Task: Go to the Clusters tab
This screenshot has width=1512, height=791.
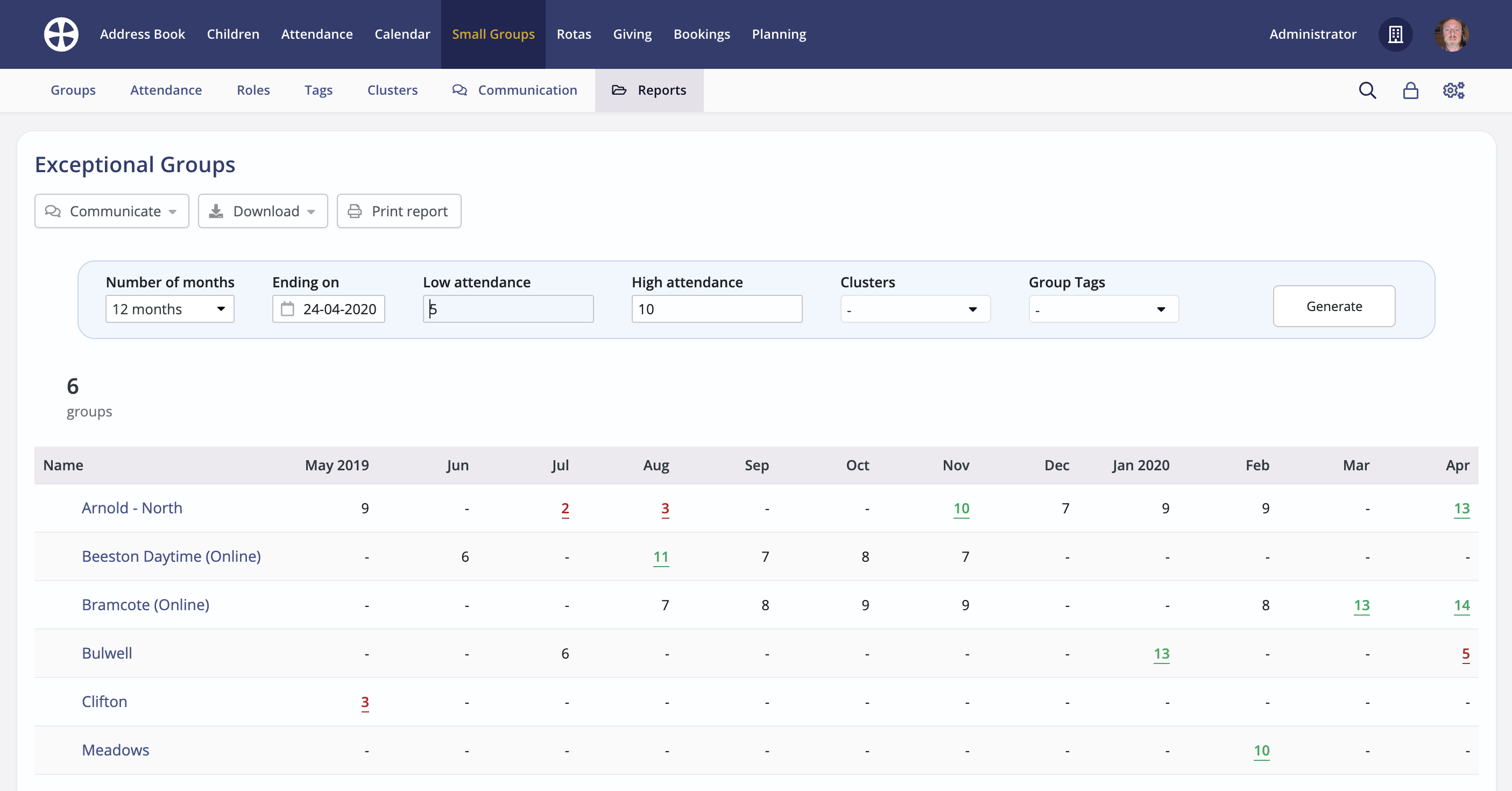Action: click(x=392, y=90)
